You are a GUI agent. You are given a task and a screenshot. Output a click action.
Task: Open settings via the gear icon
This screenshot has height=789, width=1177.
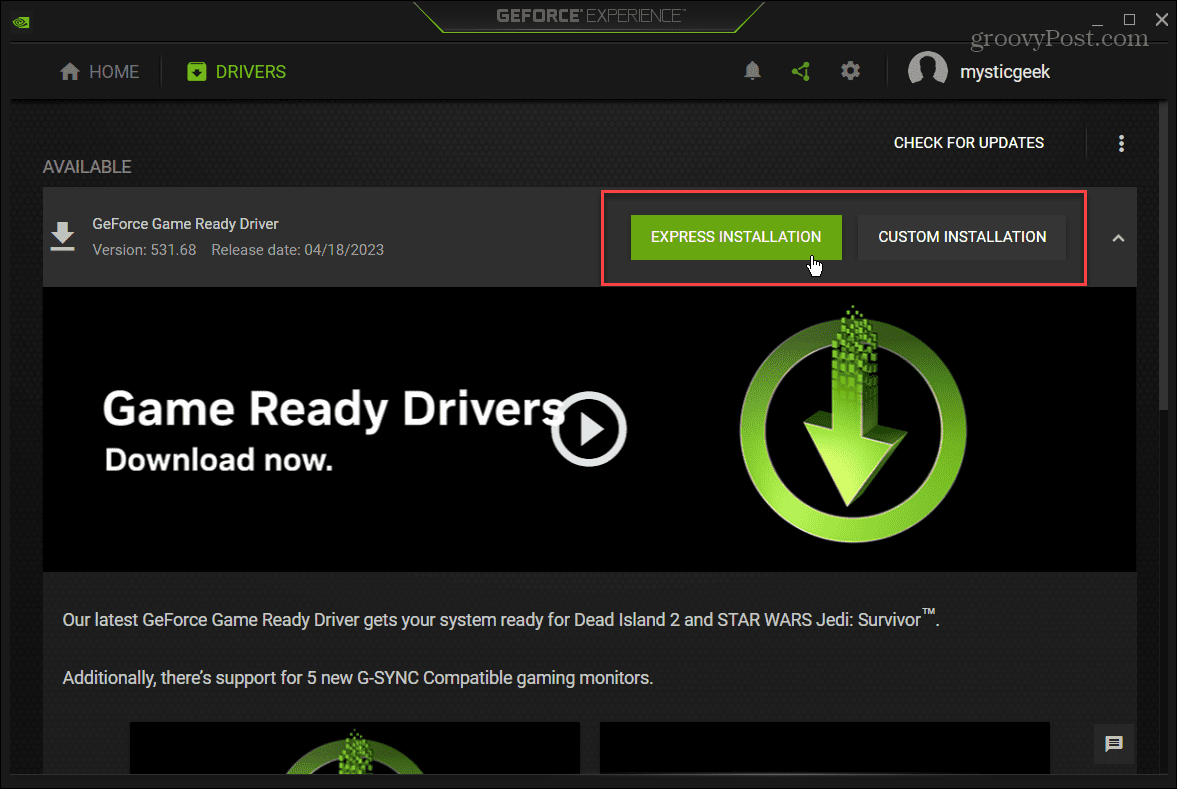850,71
